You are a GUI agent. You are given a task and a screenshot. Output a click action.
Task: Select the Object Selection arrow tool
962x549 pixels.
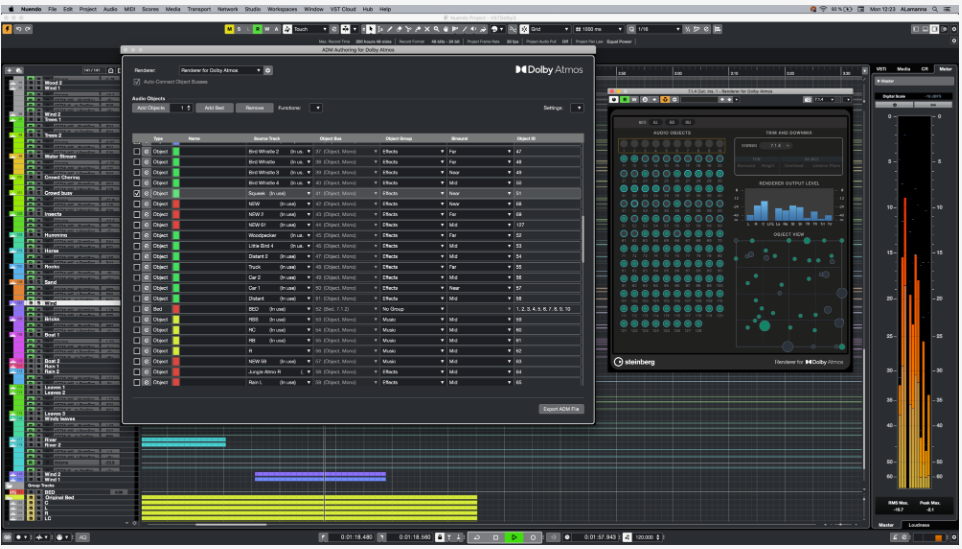point(371,29)
